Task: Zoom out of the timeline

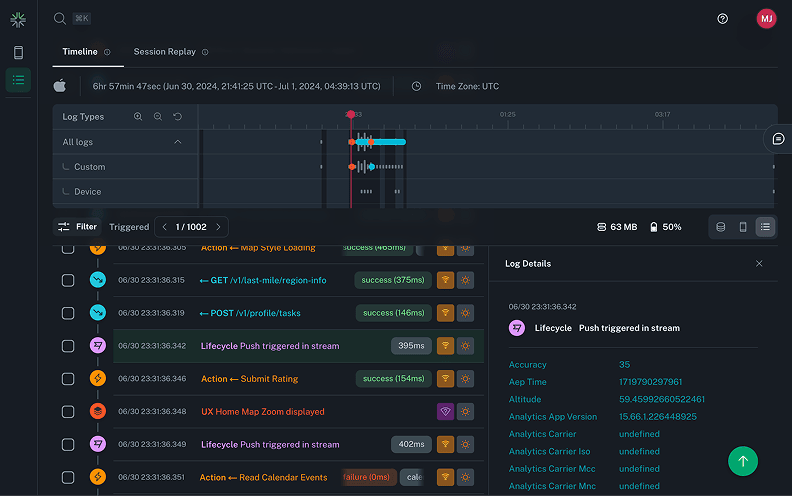Action: pos(158,117)
